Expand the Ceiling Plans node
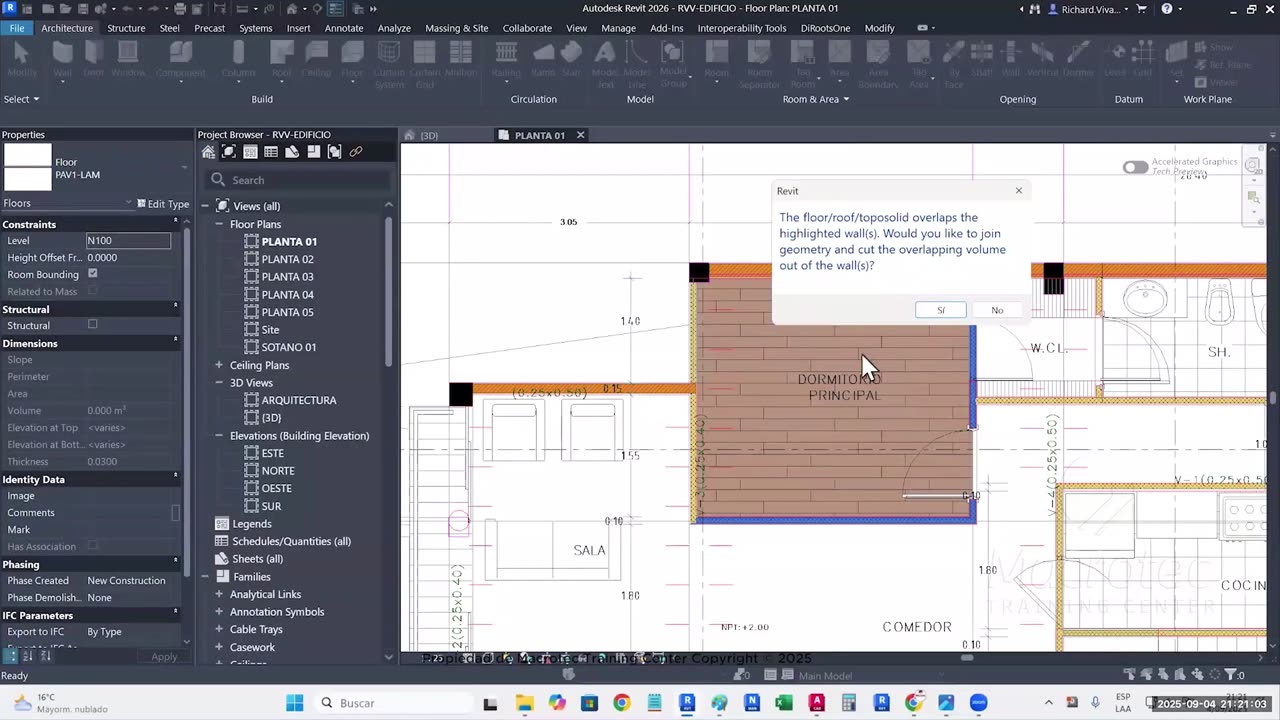Viewport: 1280px width, 720px height. coord(219,365)
